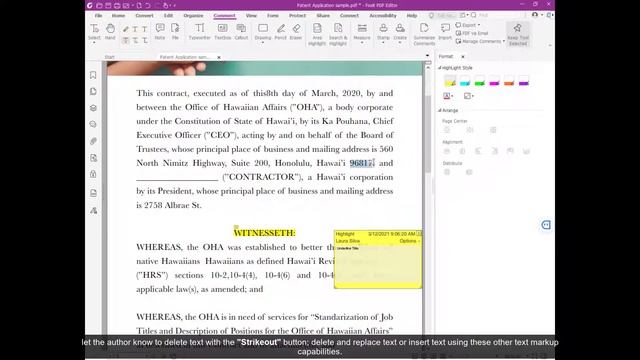
Task: Switch to the Organize tab
Action: pyautogui.click(x=193, y=16)
